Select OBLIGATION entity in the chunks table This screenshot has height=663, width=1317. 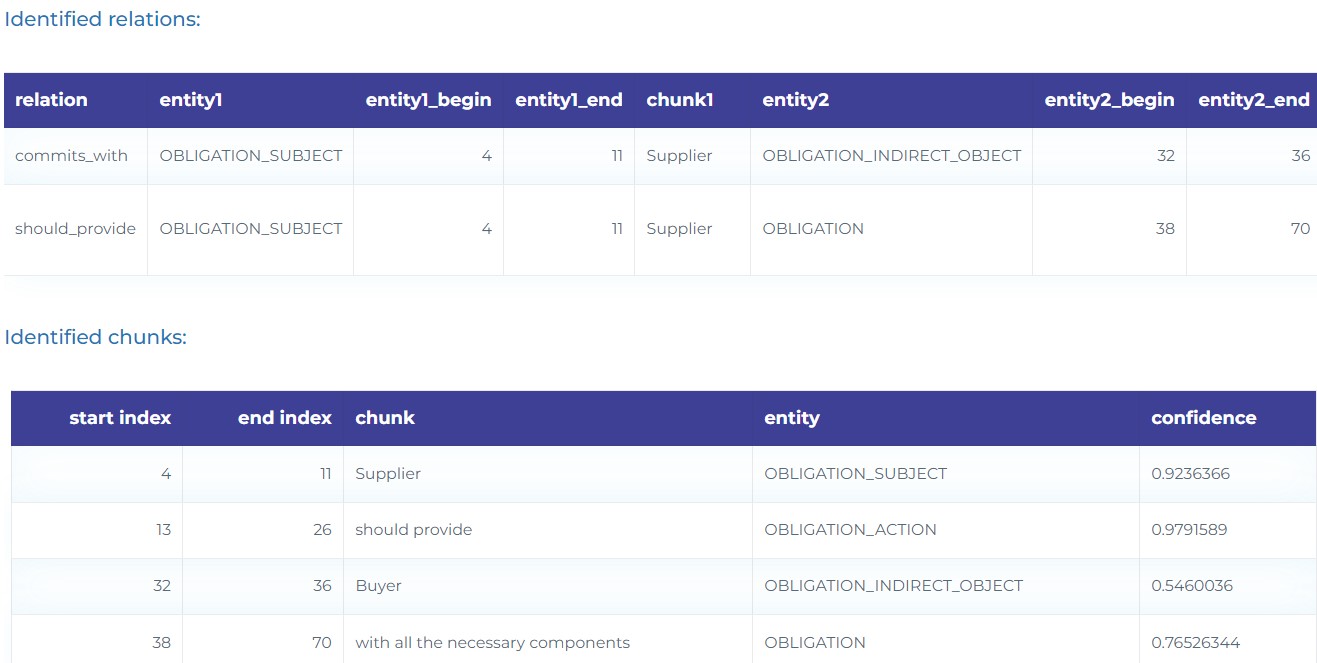[815, 643]
